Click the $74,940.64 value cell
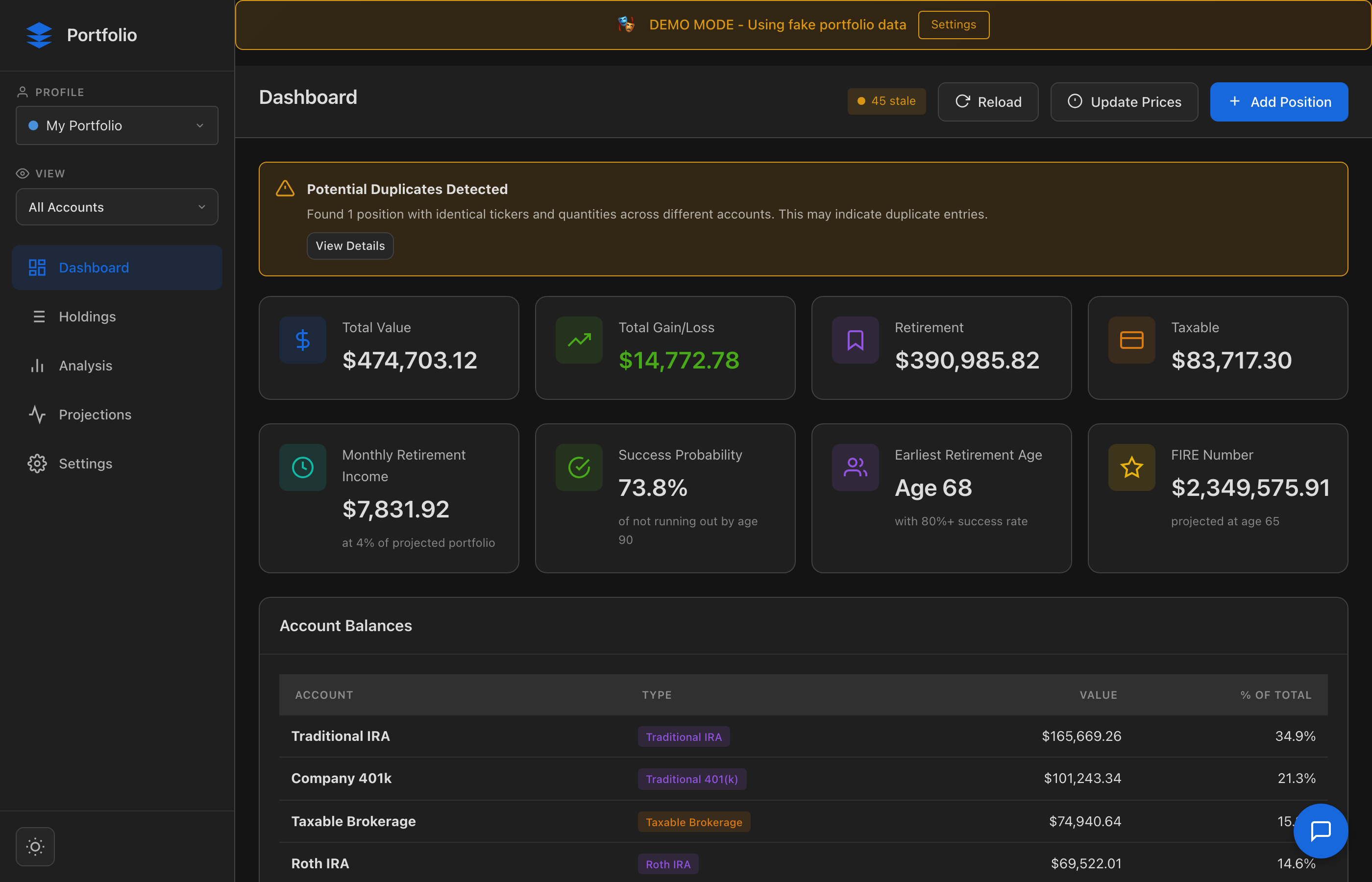The image size is (1372, 882). 1084,821
